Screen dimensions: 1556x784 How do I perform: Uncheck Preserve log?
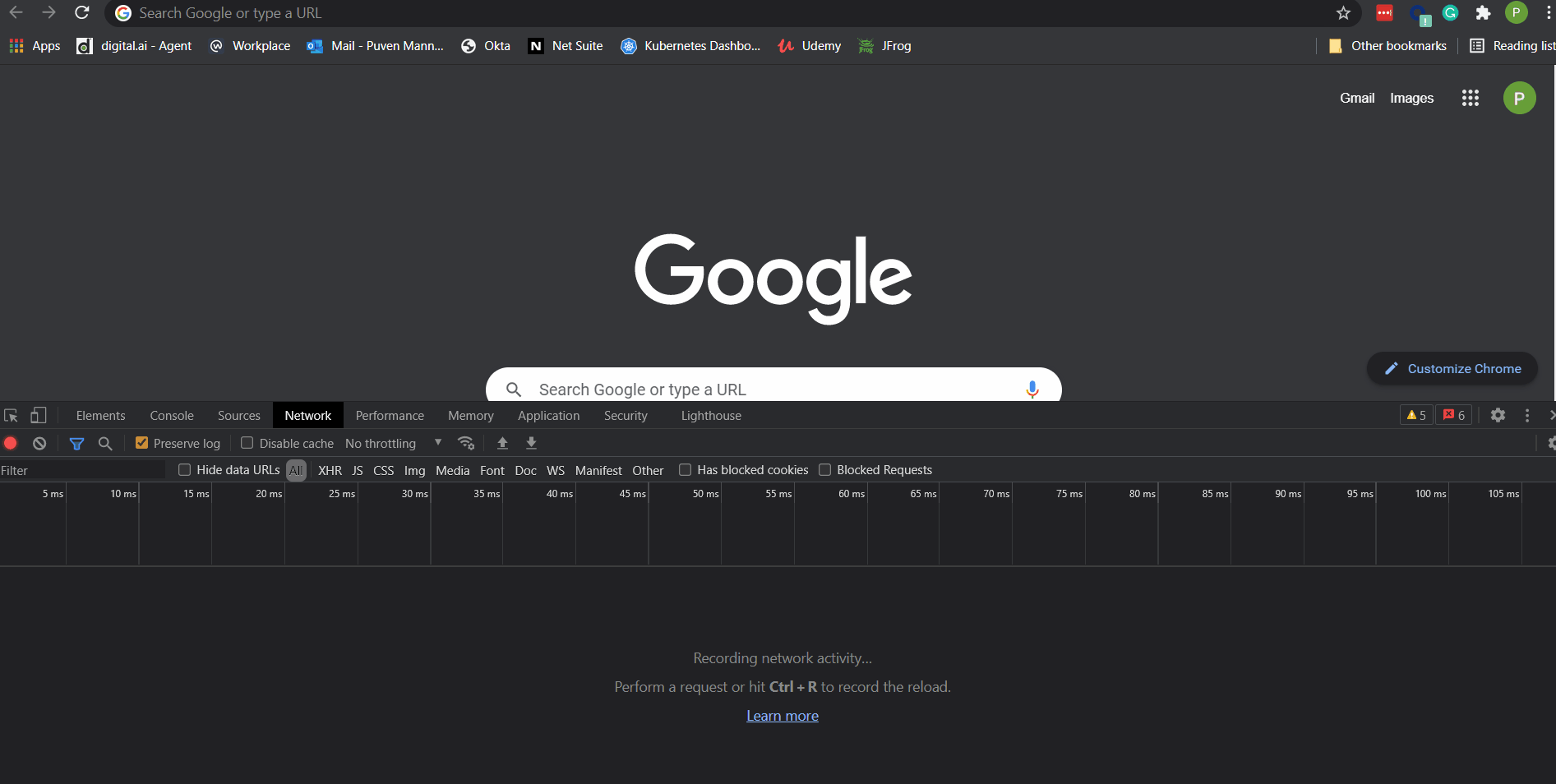141,443
